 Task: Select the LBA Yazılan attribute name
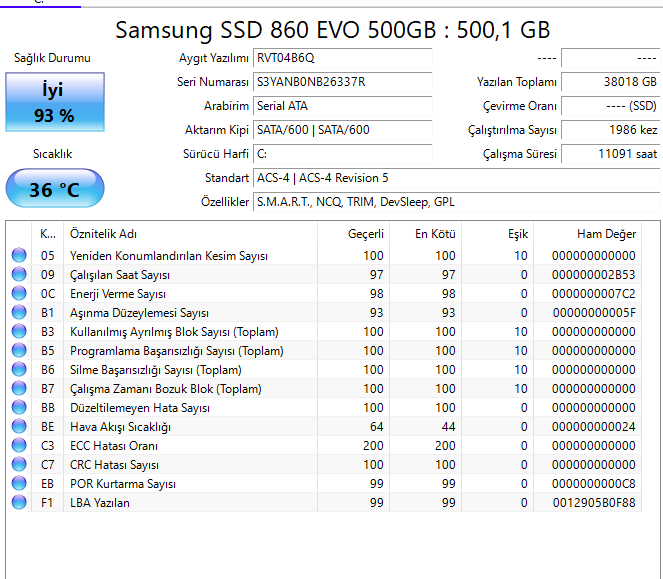(x=100, y=503)
